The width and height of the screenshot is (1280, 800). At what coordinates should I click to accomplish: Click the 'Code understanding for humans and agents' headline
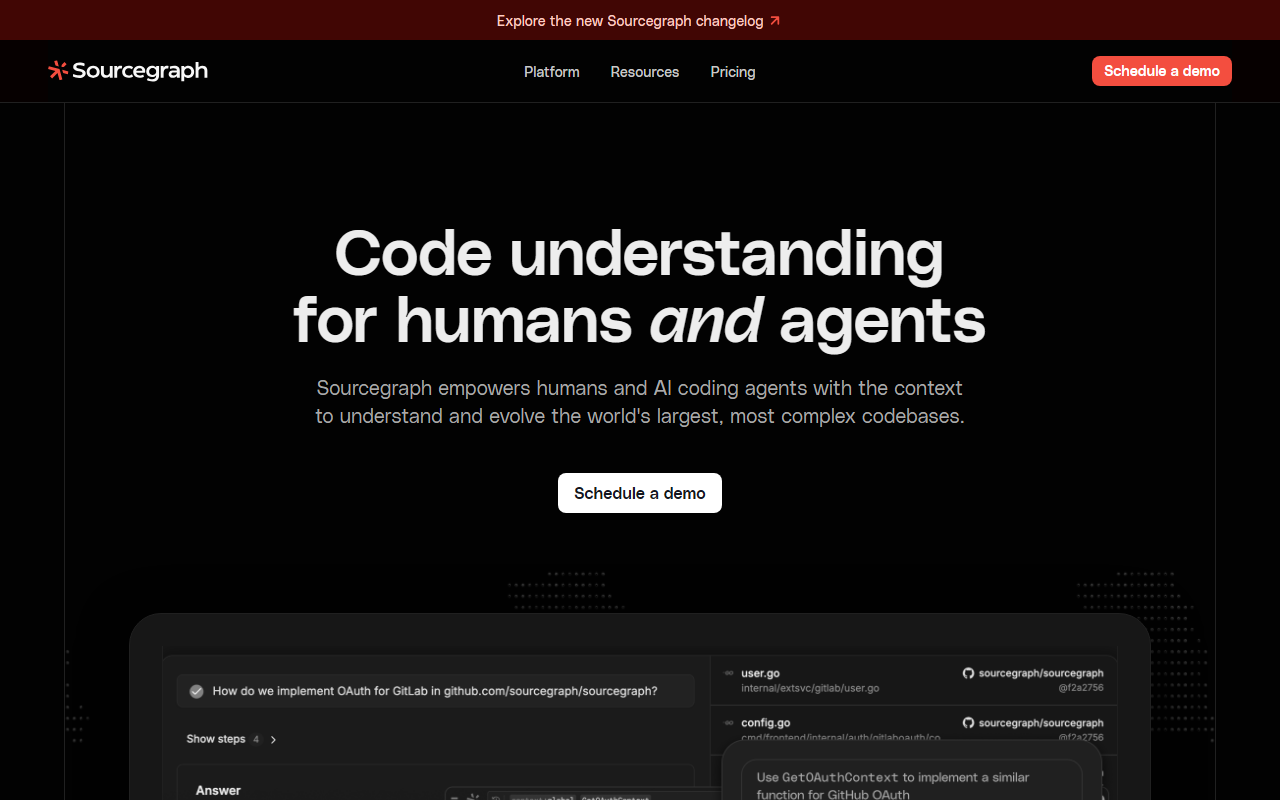640,287
